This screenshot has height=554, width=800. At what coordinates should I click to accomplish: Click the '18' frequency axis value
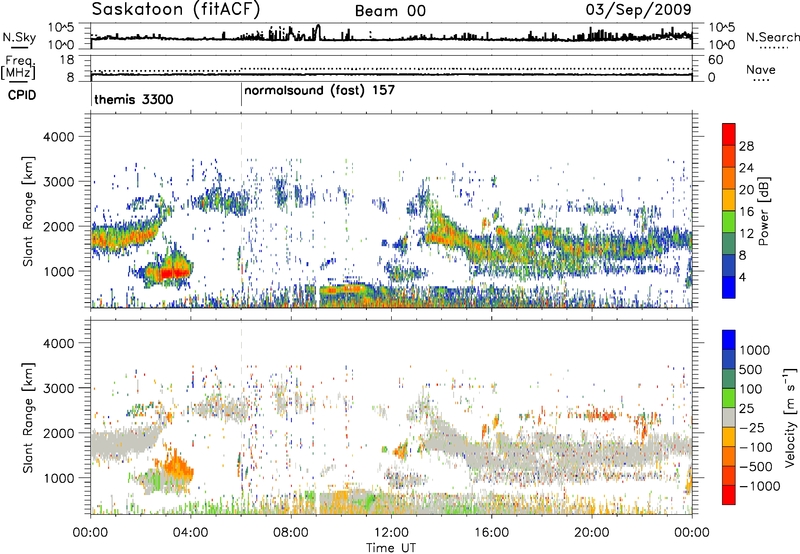pyautogui.click(x=67, y=60)
